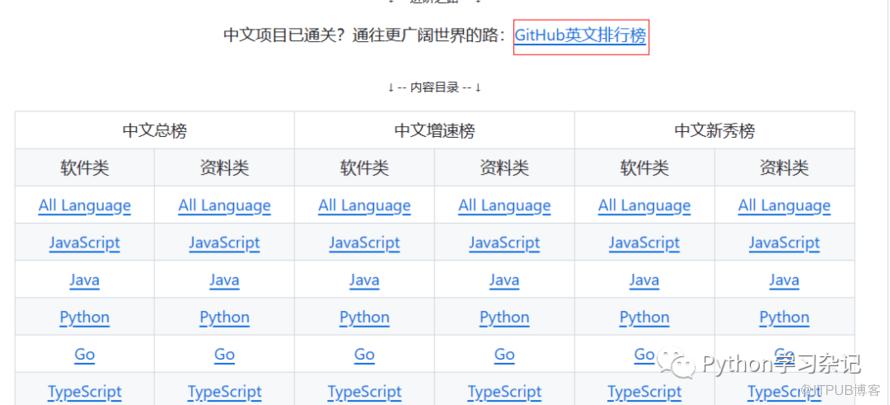890x405 pixels.
Task: Click the 中文增速榜 table header cell
Action: click(x=434, y=130)
